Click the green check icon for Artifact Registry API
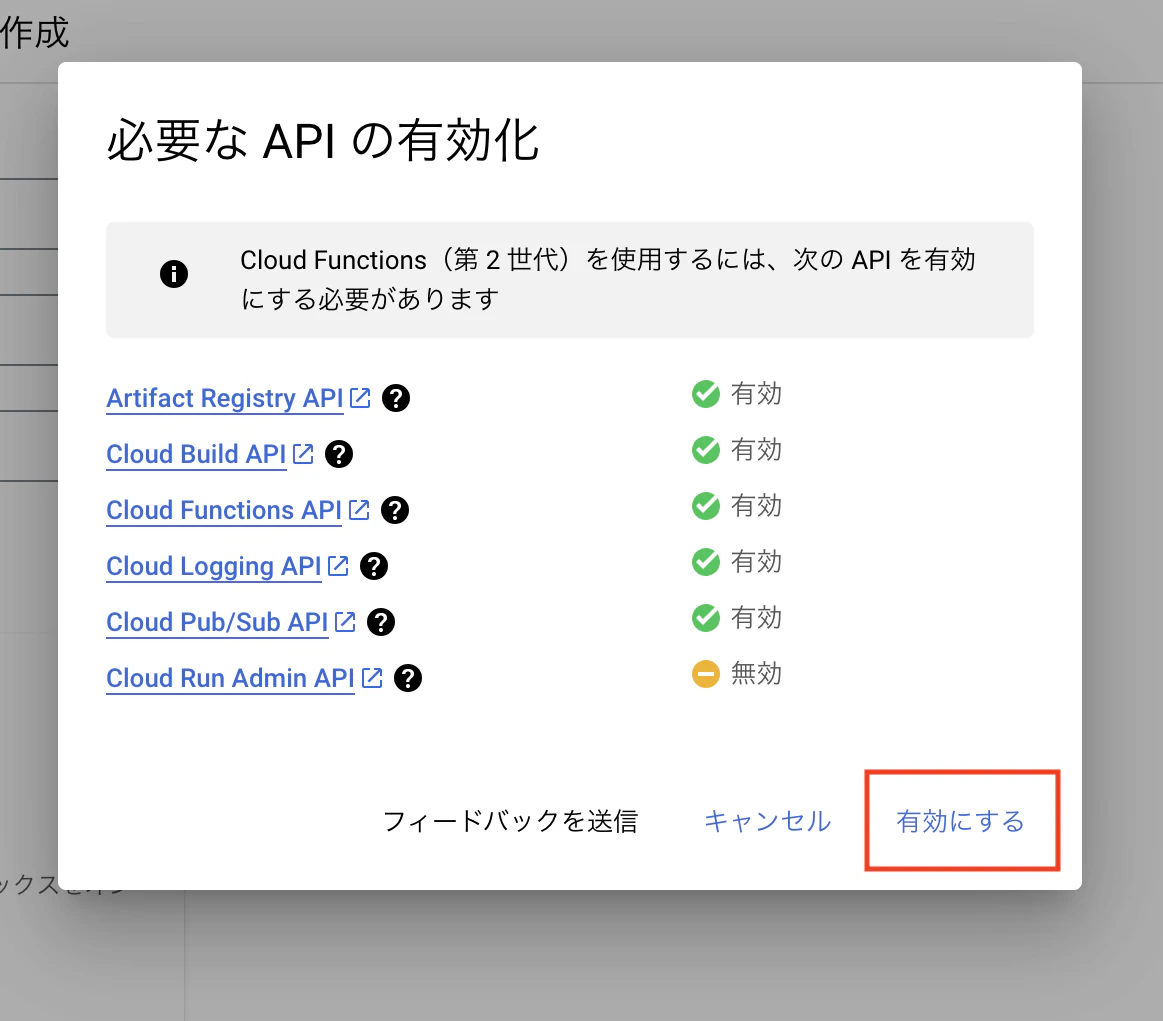The width and height of the screenshot is (1163, 1021). pyautogui.click(x=706, y=394)
